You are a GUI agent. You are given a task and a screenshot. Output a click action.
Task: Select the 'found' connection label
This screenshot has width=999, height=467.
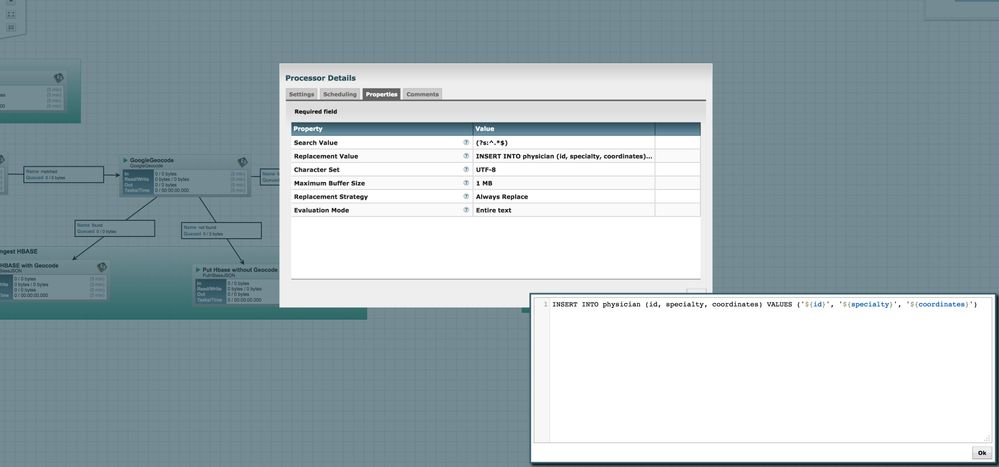(x=115, y=228)
